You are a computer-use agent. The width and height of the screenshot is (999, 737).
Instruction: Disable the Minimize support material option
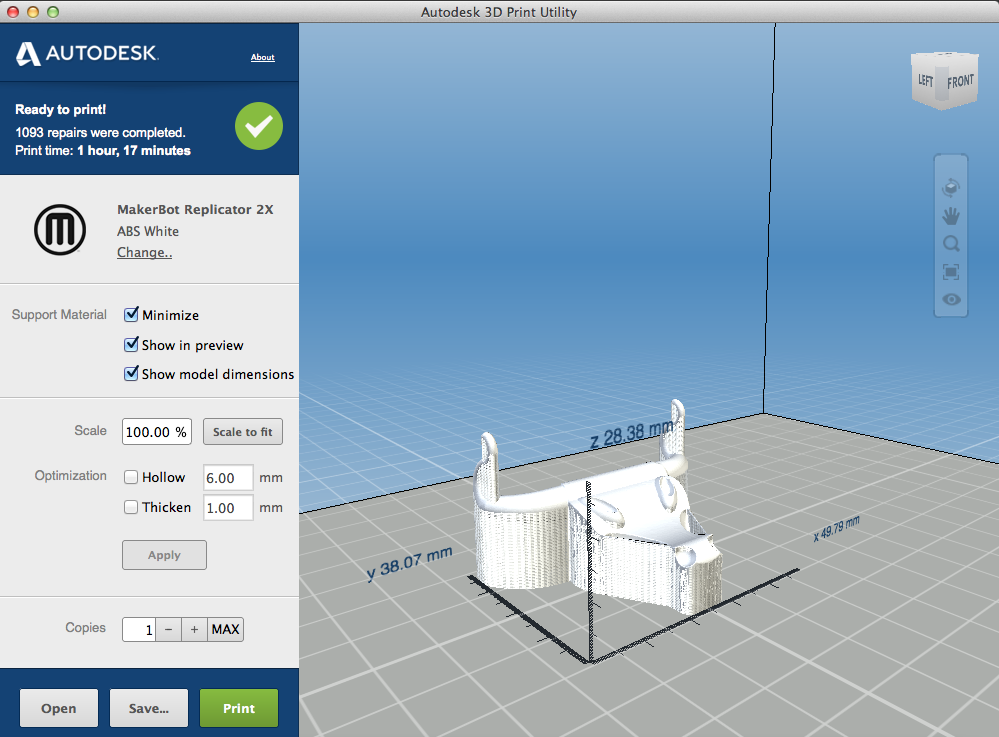[x=131, y=314]
